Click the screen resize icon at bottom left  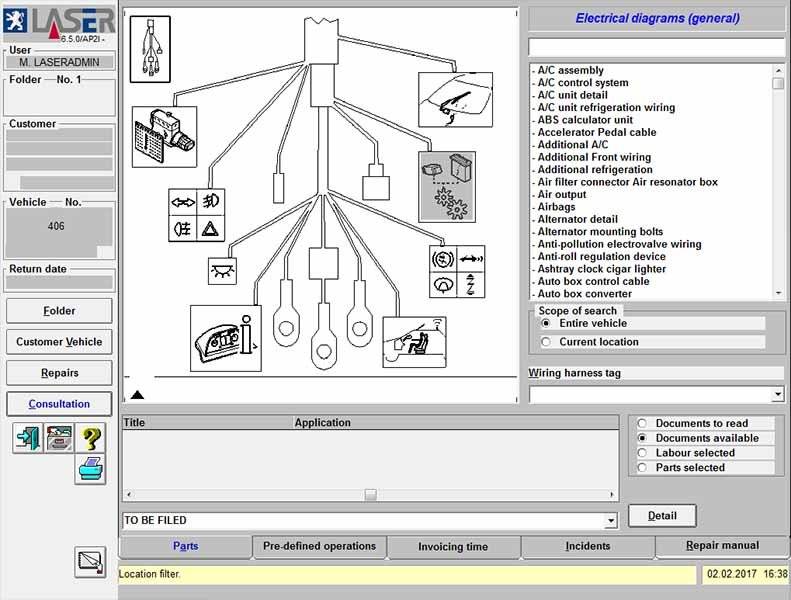pos(90,562)
